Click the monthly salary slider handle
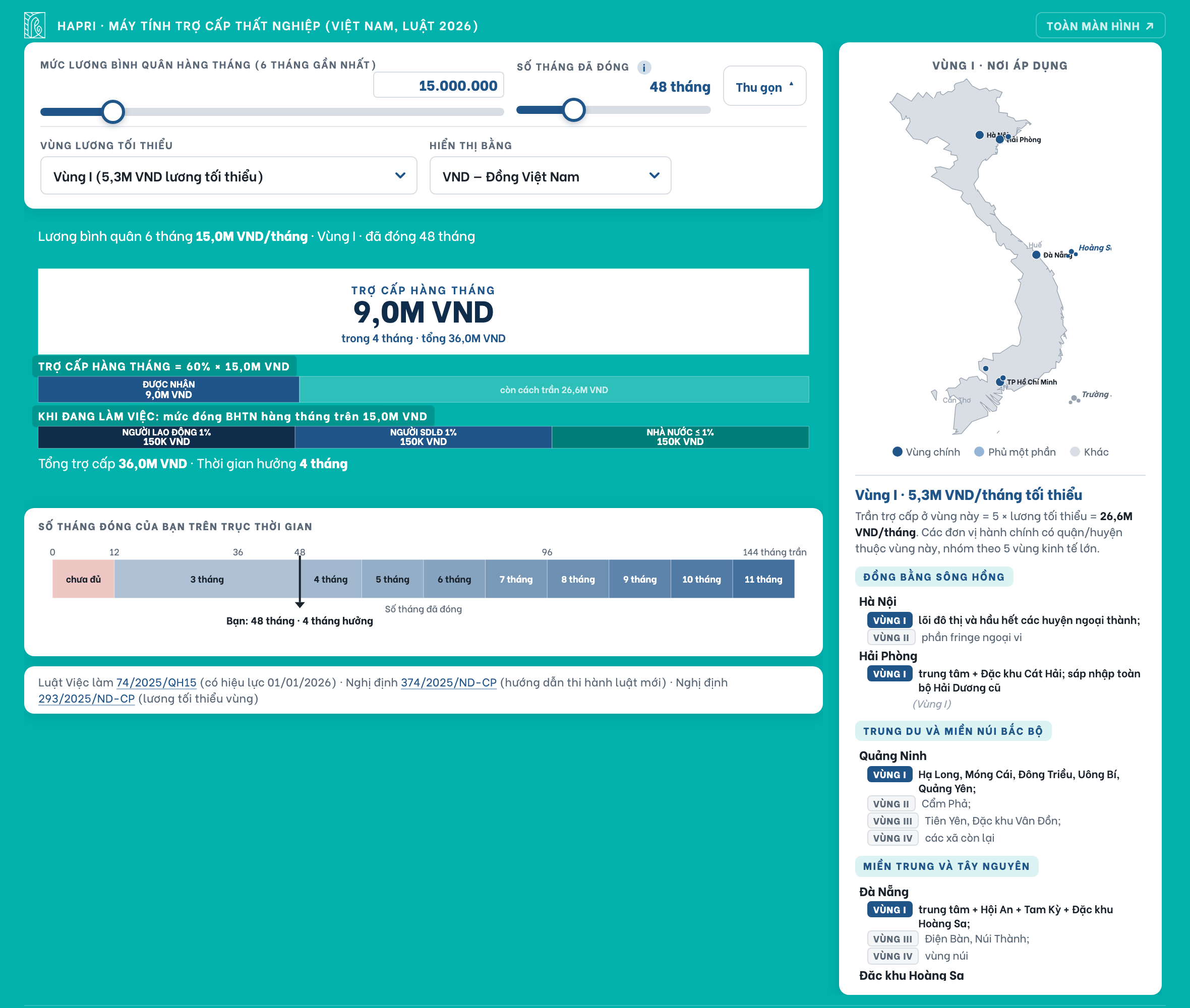The width and height of the screenshot is (1190, 1008). [113, 111]
